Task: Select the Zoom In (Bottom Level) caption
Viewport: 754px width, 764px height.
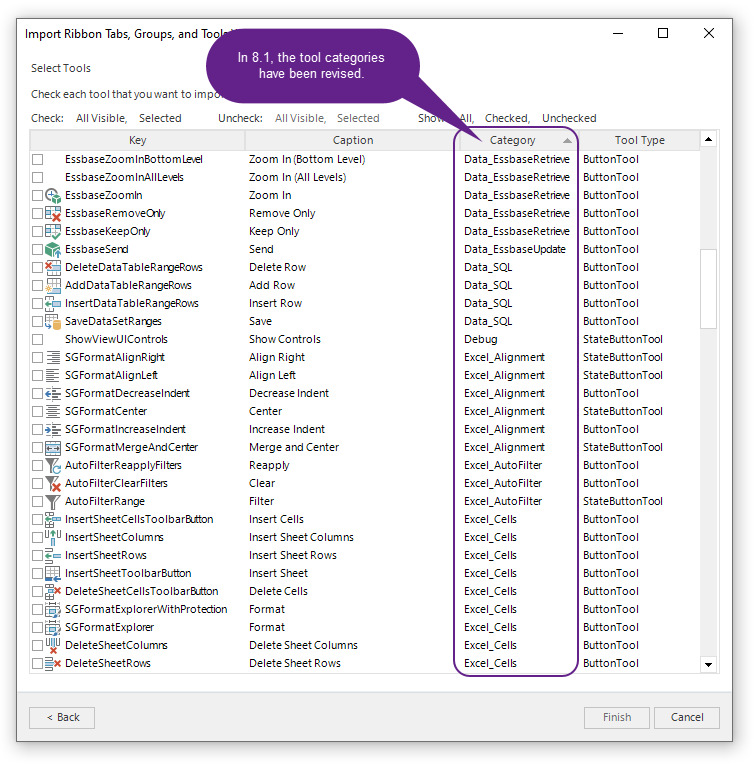Action: (307, 160)
